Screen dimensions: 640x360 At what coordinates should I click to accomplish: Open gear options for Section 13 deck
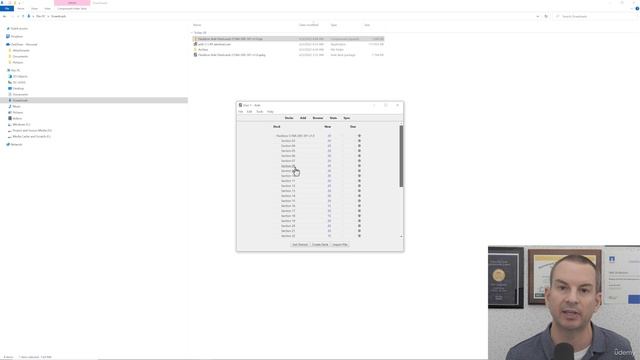(359, 191)
